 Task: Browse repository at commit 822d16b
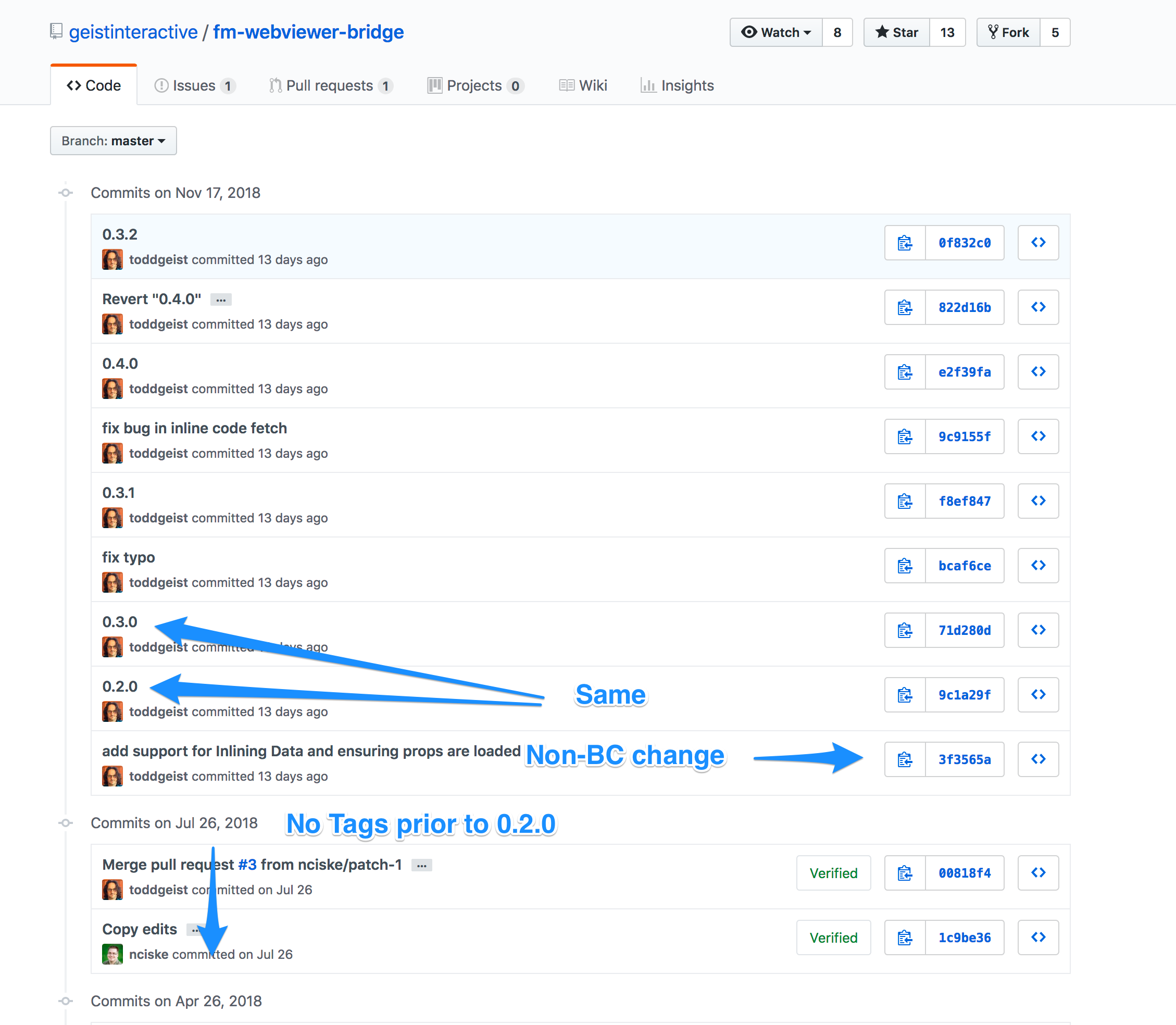pyautogui.click(x=1037, y=308)
